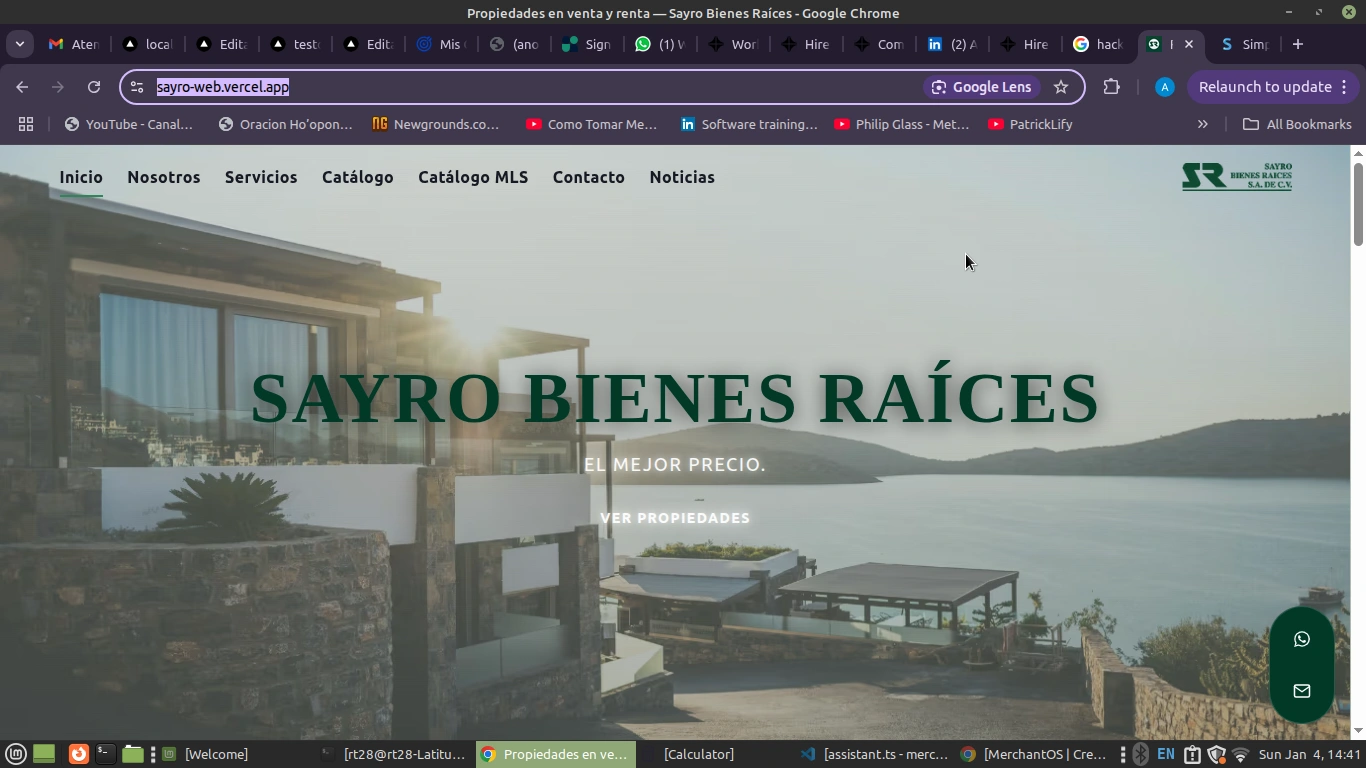Navigate to Catálogo MLS

(x=473, y=177)
